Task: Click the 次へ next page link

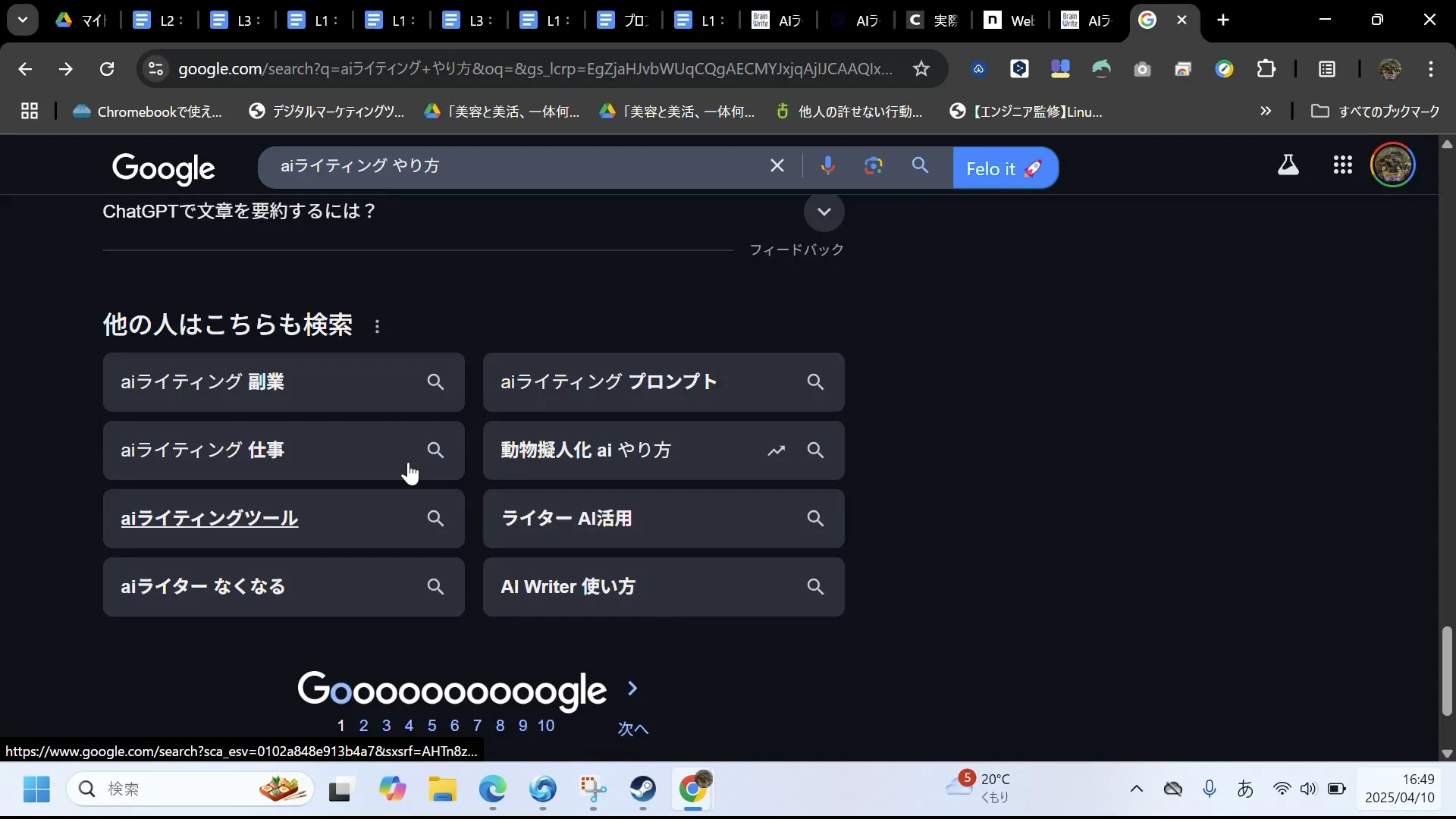Action: tap(633, 729)
